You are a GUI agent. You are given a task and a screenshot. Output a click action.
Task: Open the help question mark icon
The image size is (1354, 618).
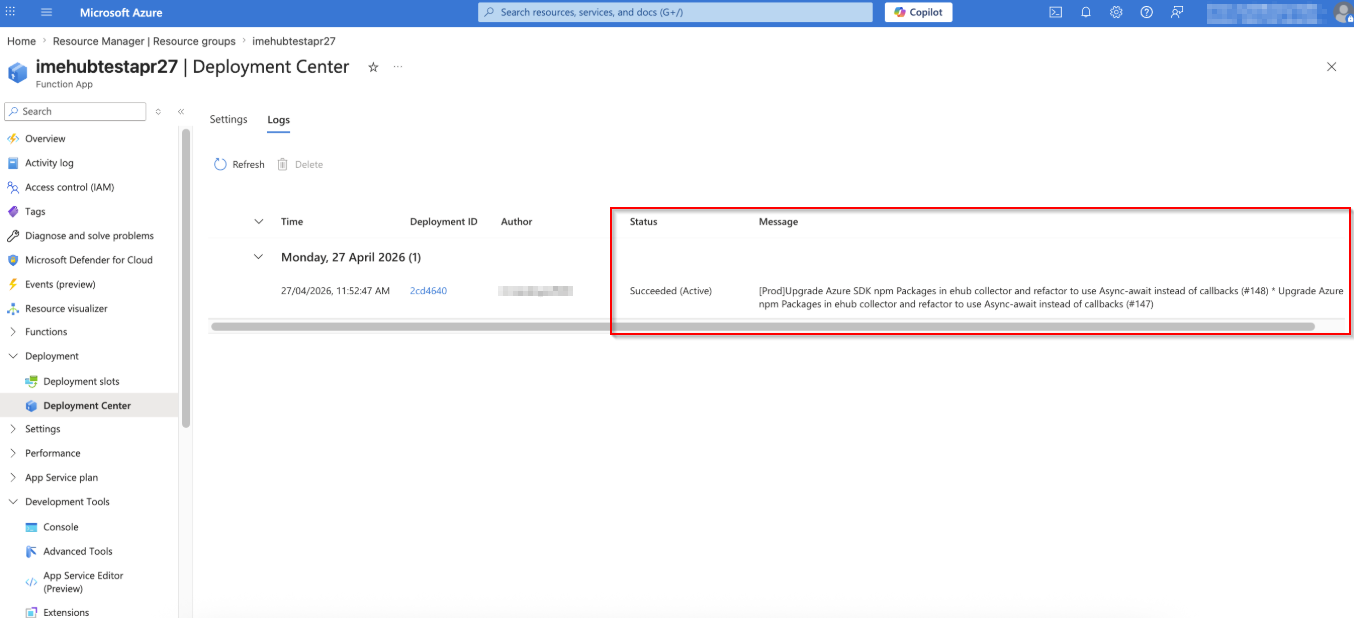(x=1146, y=13)
